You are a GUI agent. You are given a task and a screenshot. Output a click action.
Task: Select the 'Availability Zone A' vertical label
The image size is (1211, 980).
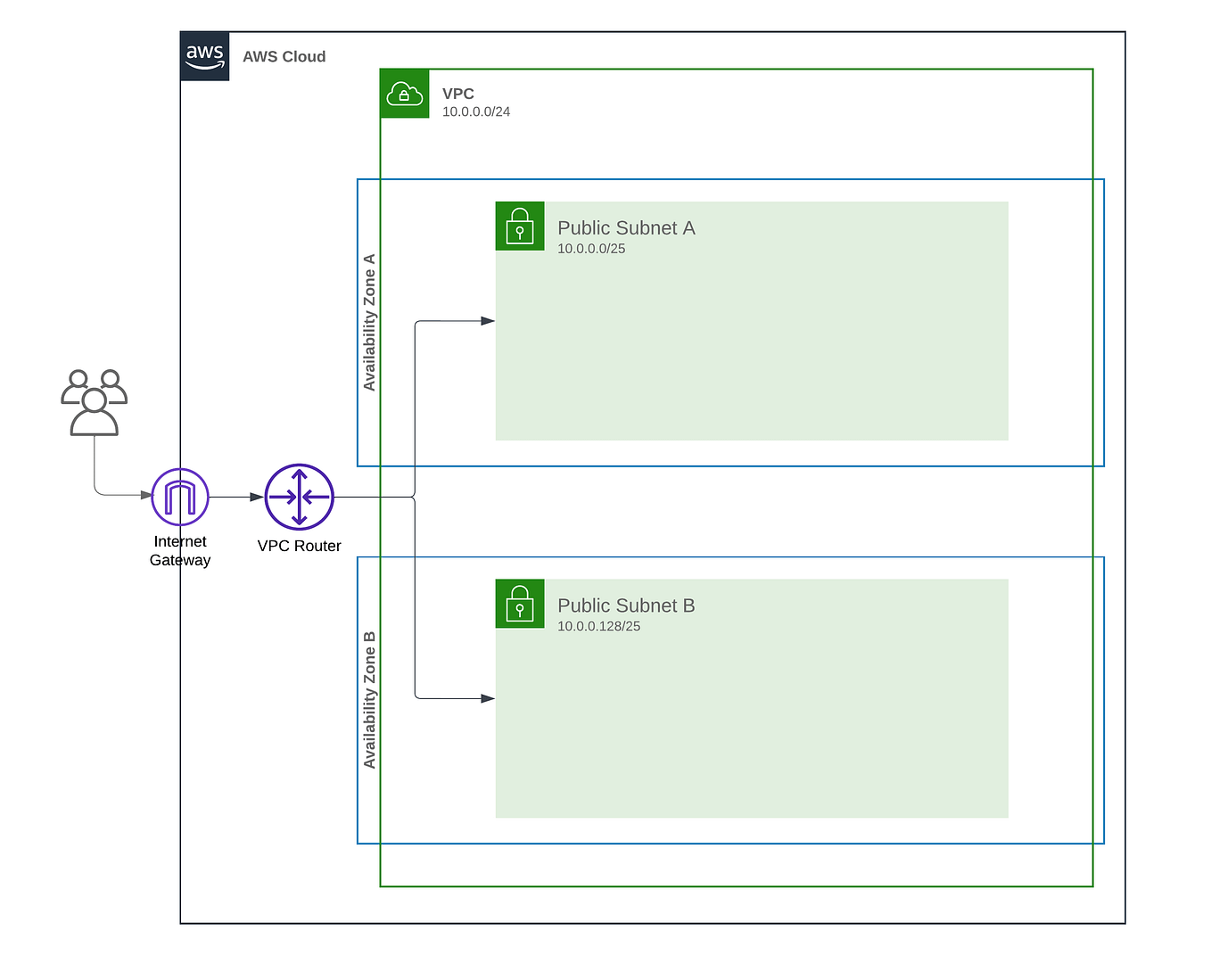pos(369,323)
